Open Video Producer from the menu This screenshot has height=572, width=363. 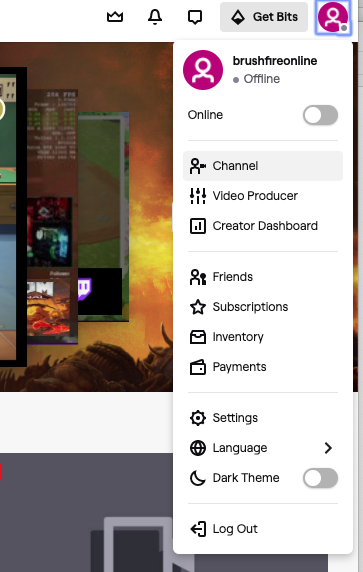pos(263,196)
